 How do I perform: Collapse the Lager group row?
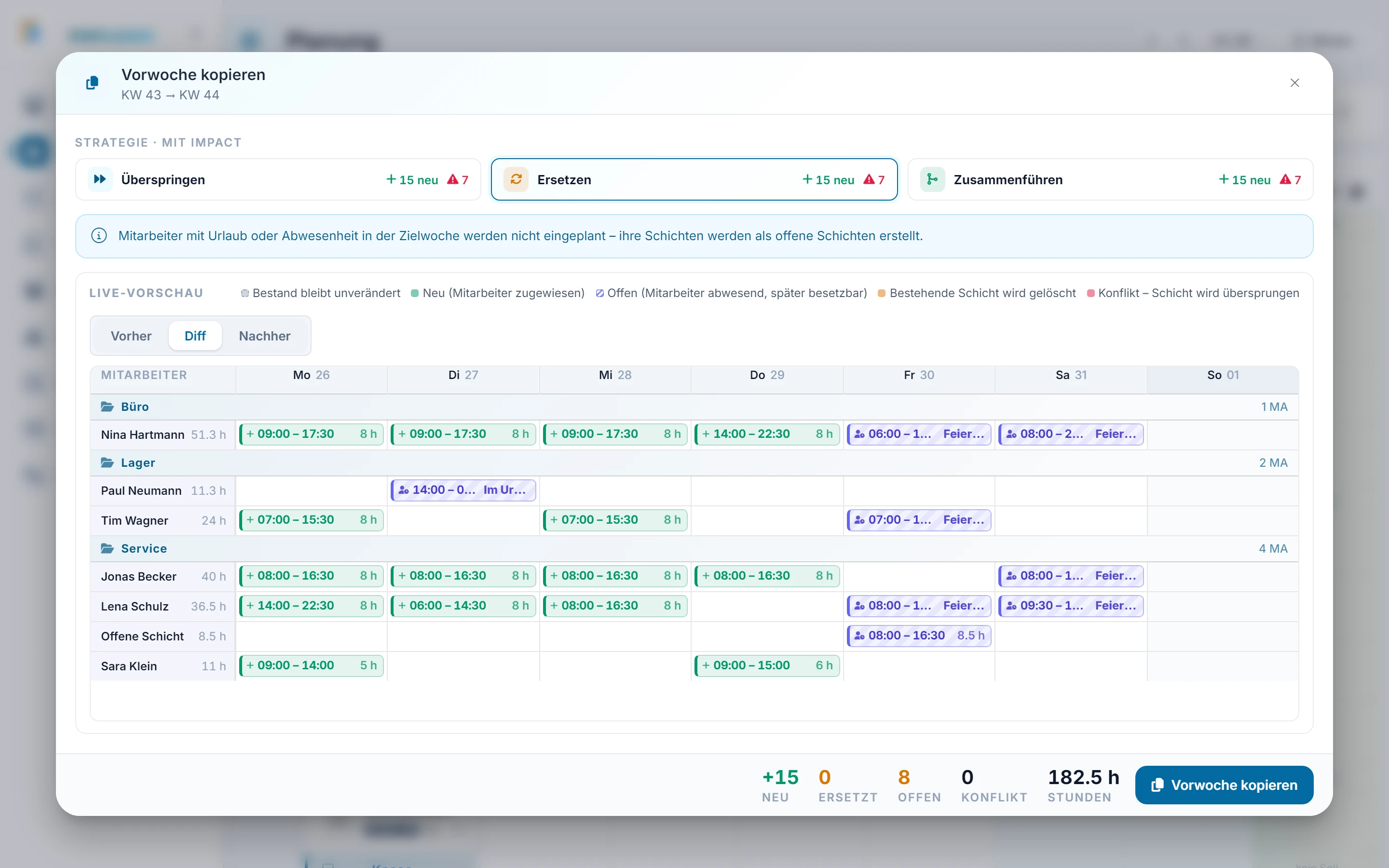[694, 462]
